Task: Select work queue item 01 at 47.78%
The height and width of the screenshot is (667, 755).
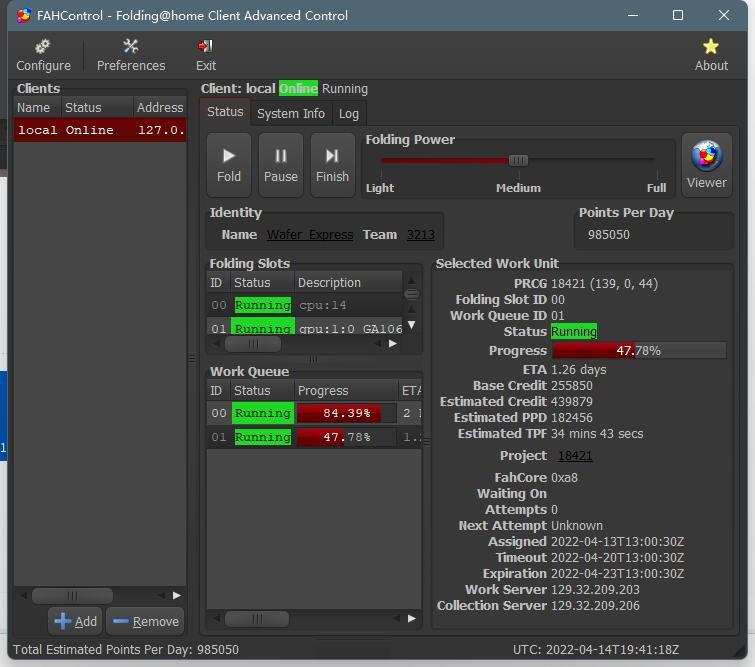Action: pos(314,437)
